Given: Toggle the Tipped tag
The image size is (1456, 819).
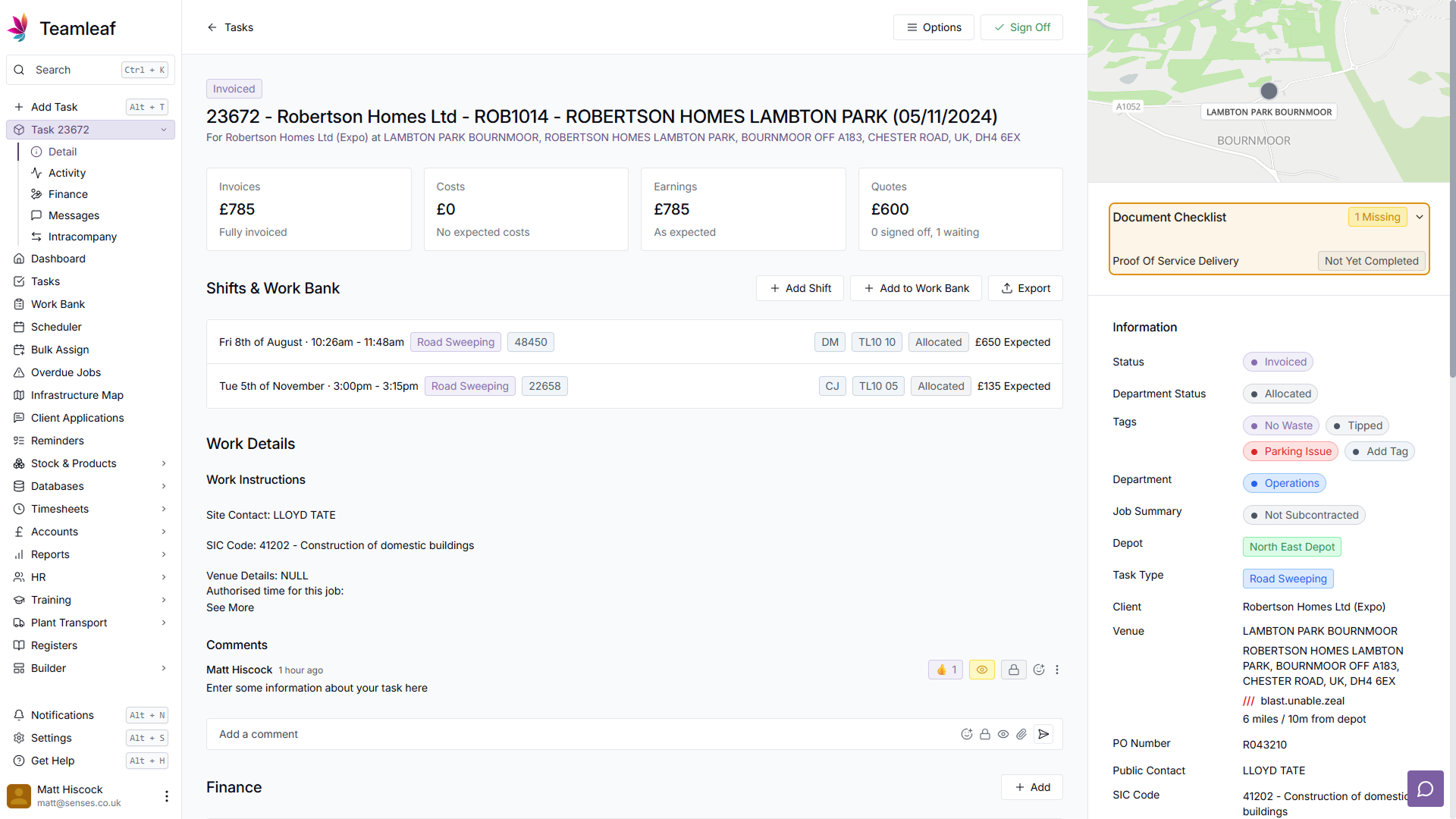Looking at the screenshot, I should pyautogui.click(x=1357, y=425).
